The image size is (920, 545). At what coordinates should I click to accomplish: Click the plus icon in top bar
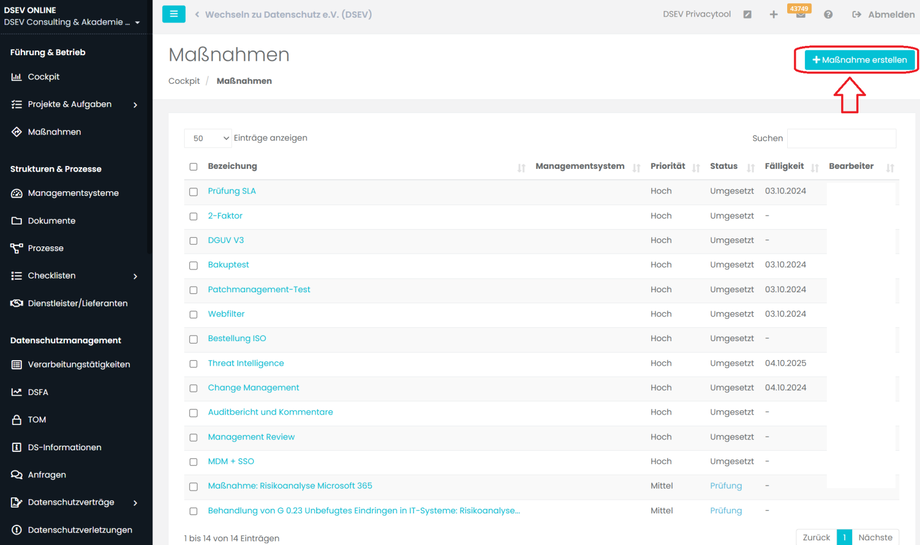(x=773, y=15)
